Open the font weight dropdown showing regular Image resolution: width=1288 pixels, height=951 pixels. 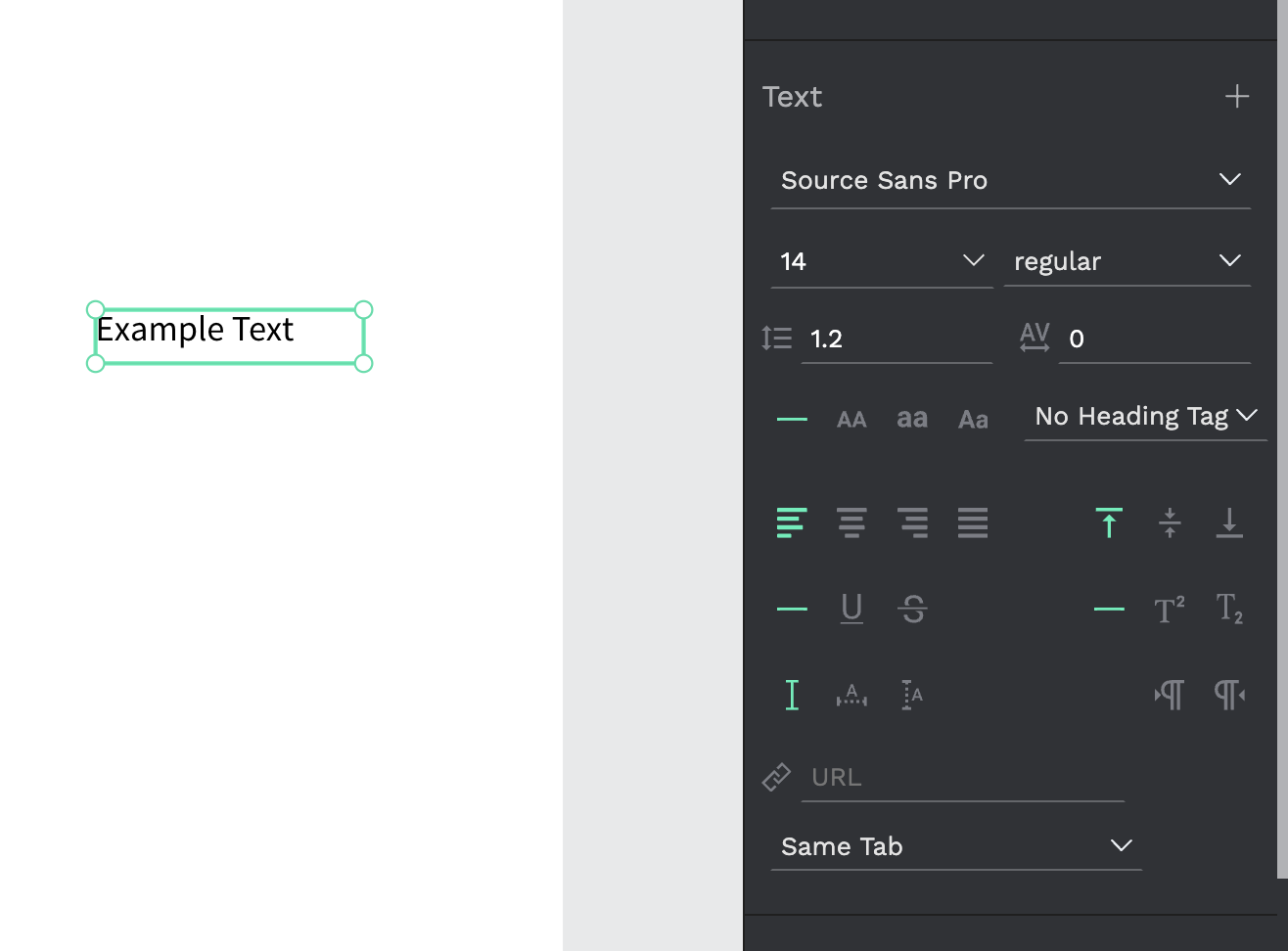pyautogui.click(x=1127, y=261)
